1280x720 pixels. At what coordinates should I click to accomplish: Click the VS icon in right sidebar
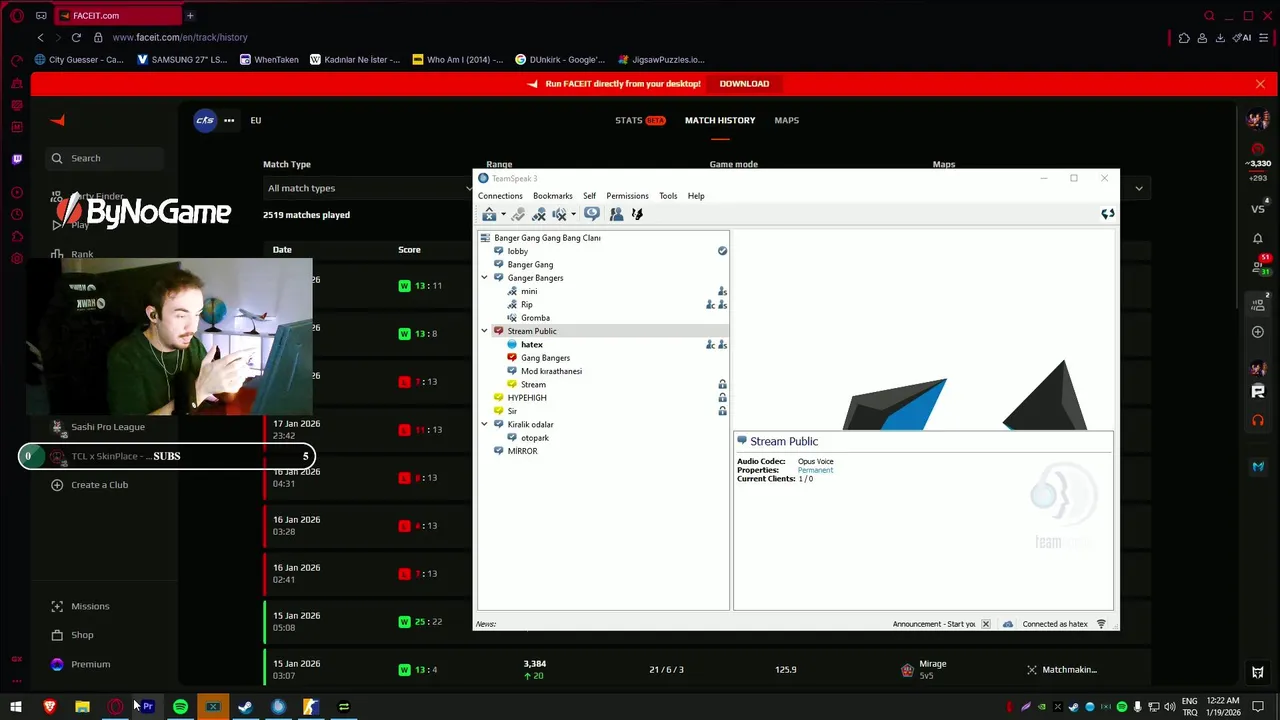(x=1258, y=209)
